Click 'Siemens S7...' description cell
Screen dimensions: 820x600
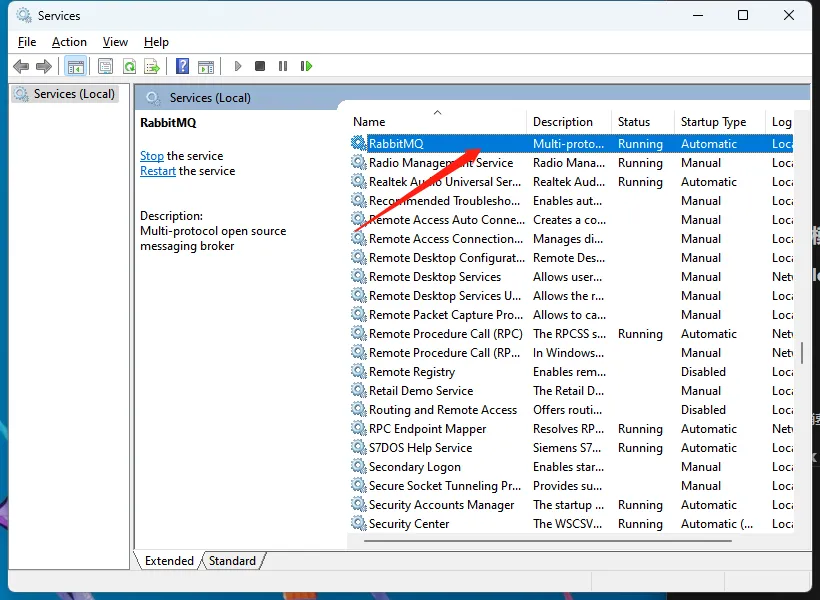567,448
